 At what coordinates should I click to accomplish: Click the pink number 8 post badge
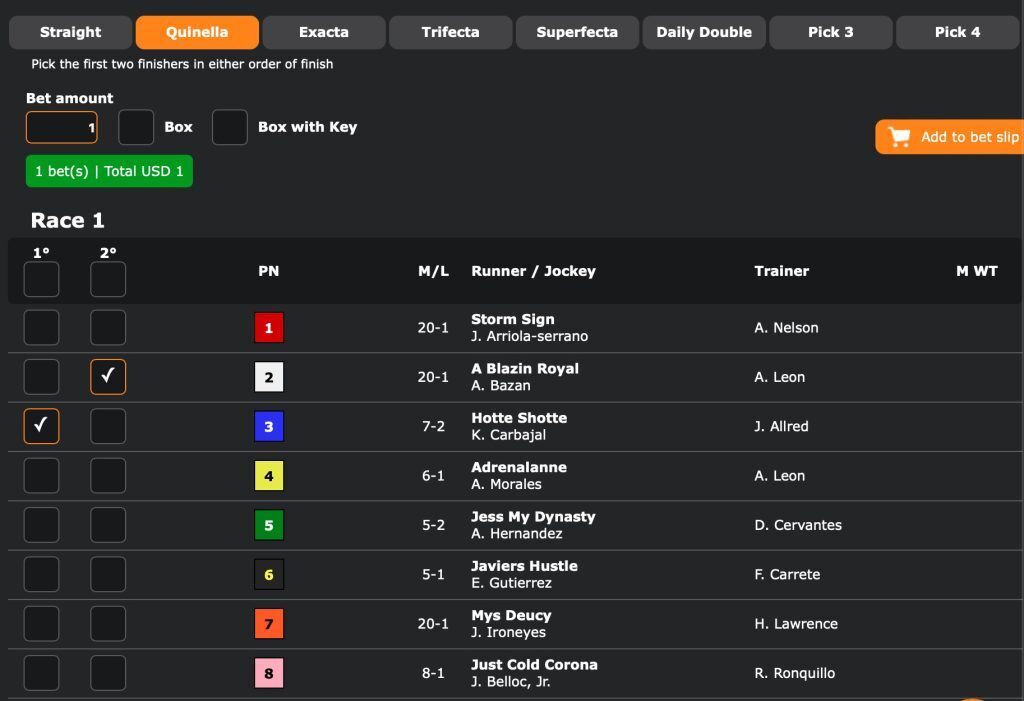pos(269,673)
